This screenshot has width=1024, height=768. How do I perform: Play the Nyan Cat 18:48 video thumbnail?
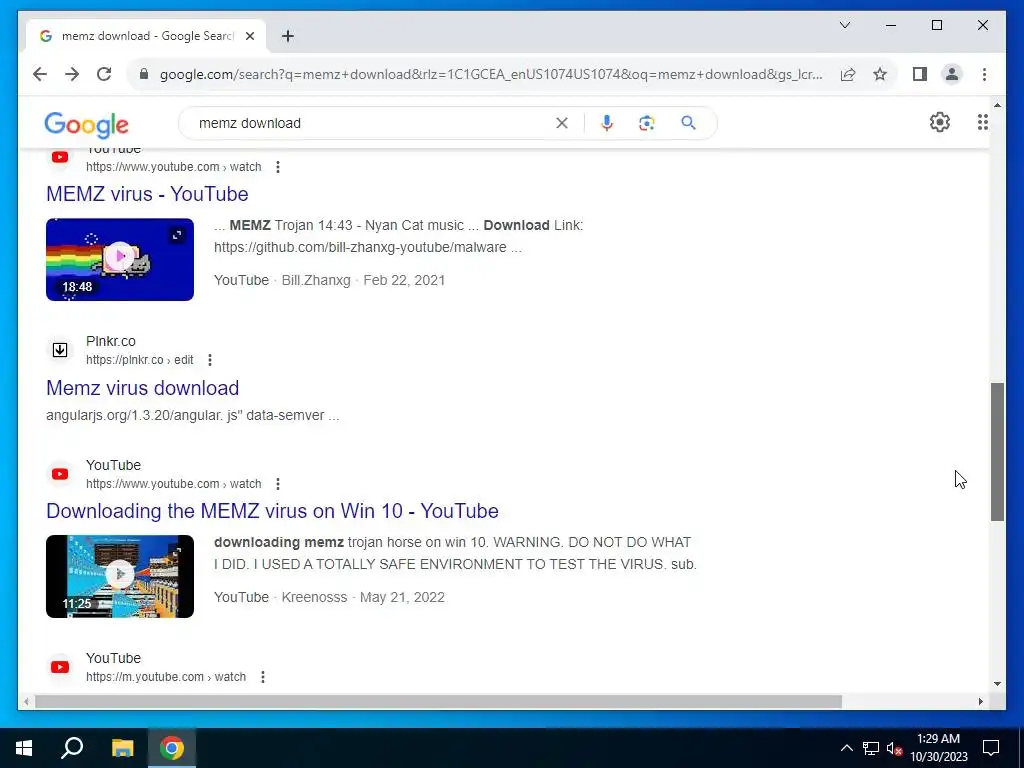pos(120,259)
